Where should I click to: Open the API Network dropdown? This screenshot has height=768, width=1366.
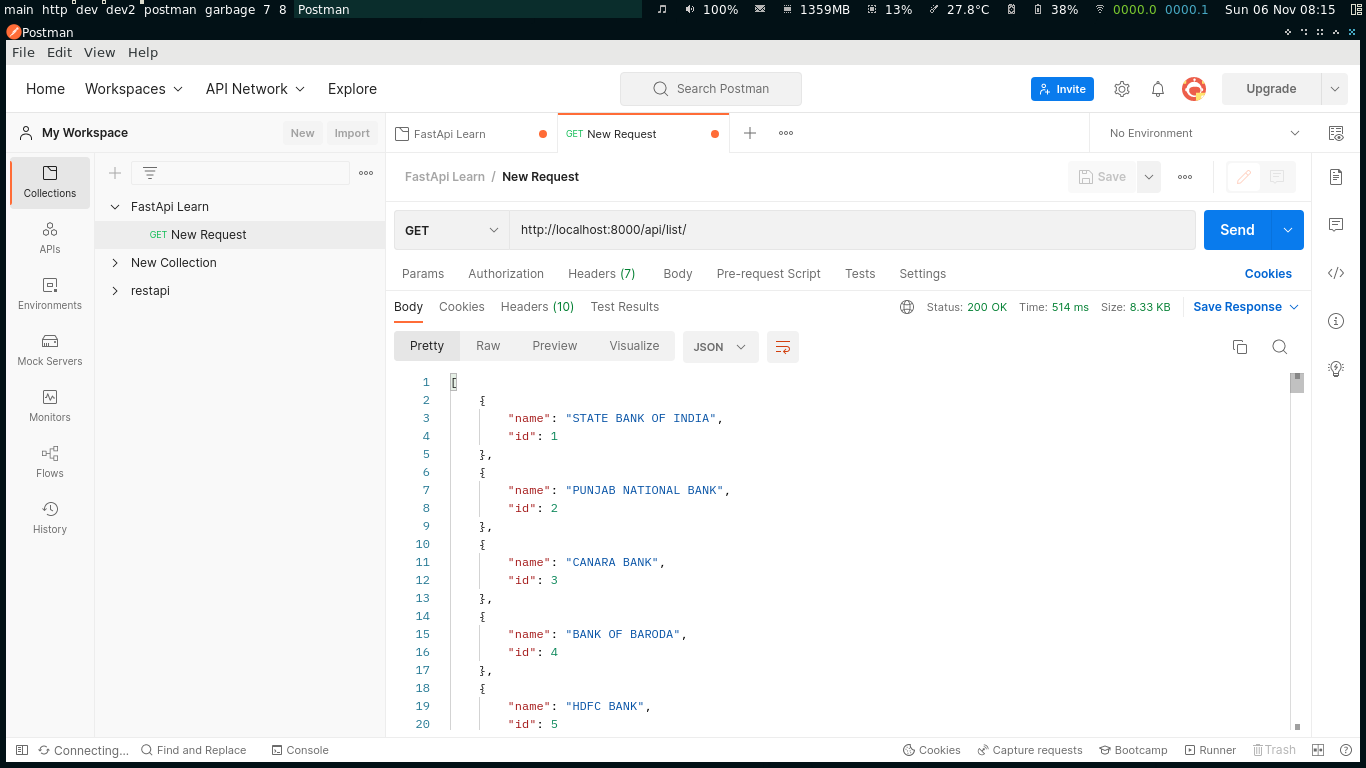(256, 89)
